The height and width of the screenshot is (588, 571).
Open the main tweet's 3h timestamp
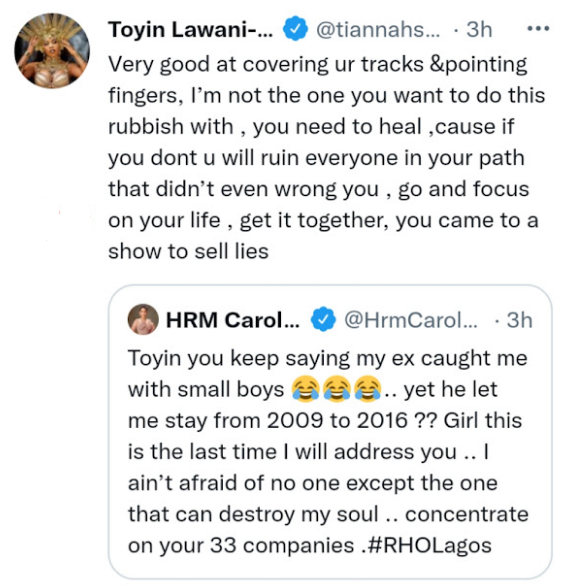pyautogui.click(x=479, y=29)
